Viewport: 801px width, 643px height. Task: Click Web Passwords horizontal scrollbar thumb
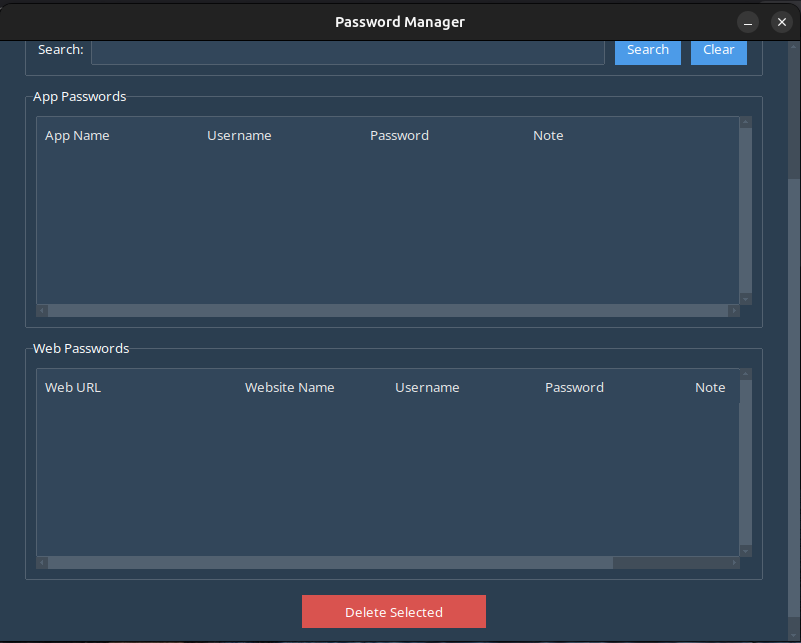click(330, 563)
